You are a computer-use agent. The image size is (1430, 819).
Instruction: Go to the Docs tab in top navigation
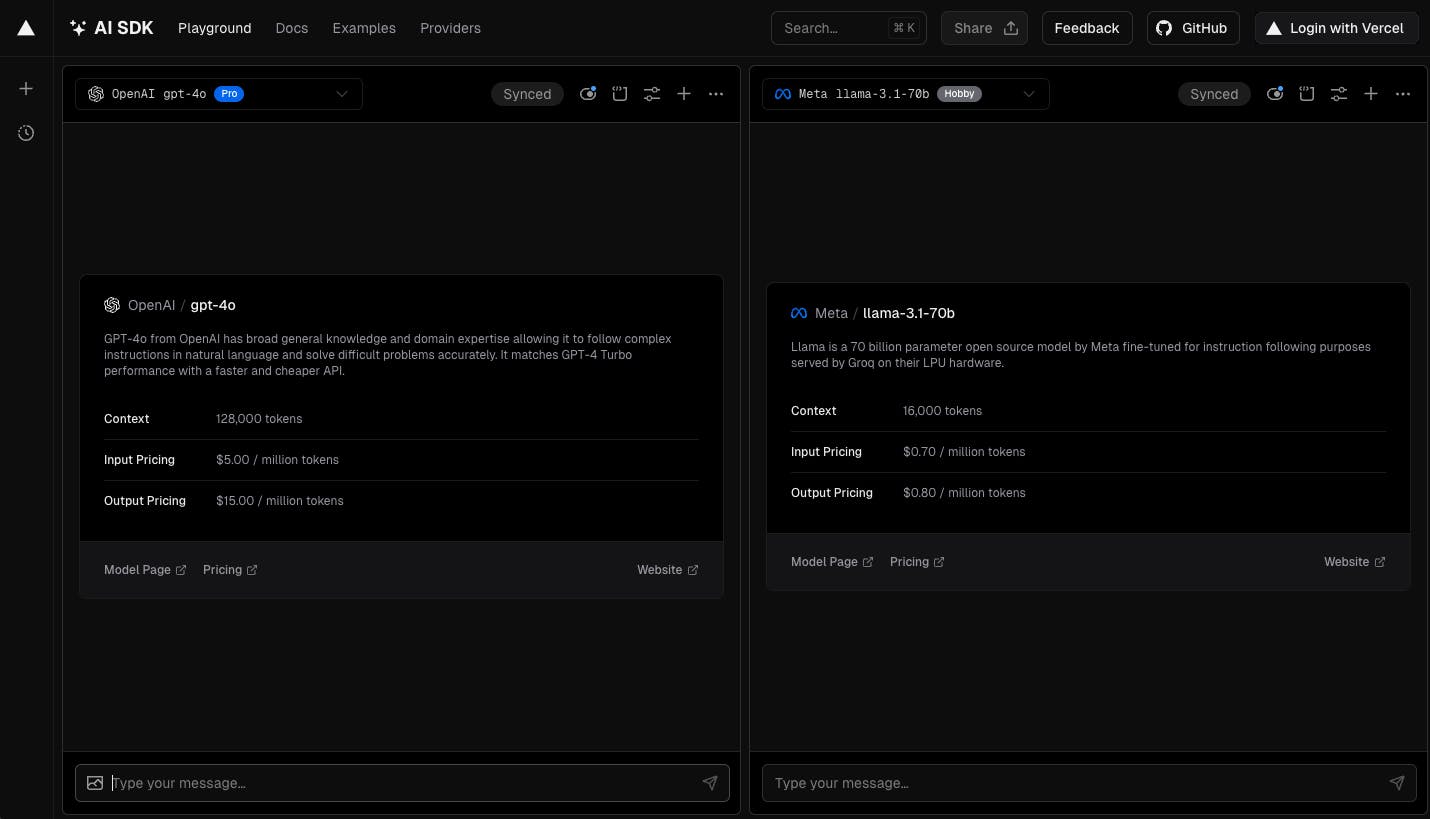click(292, 28)
